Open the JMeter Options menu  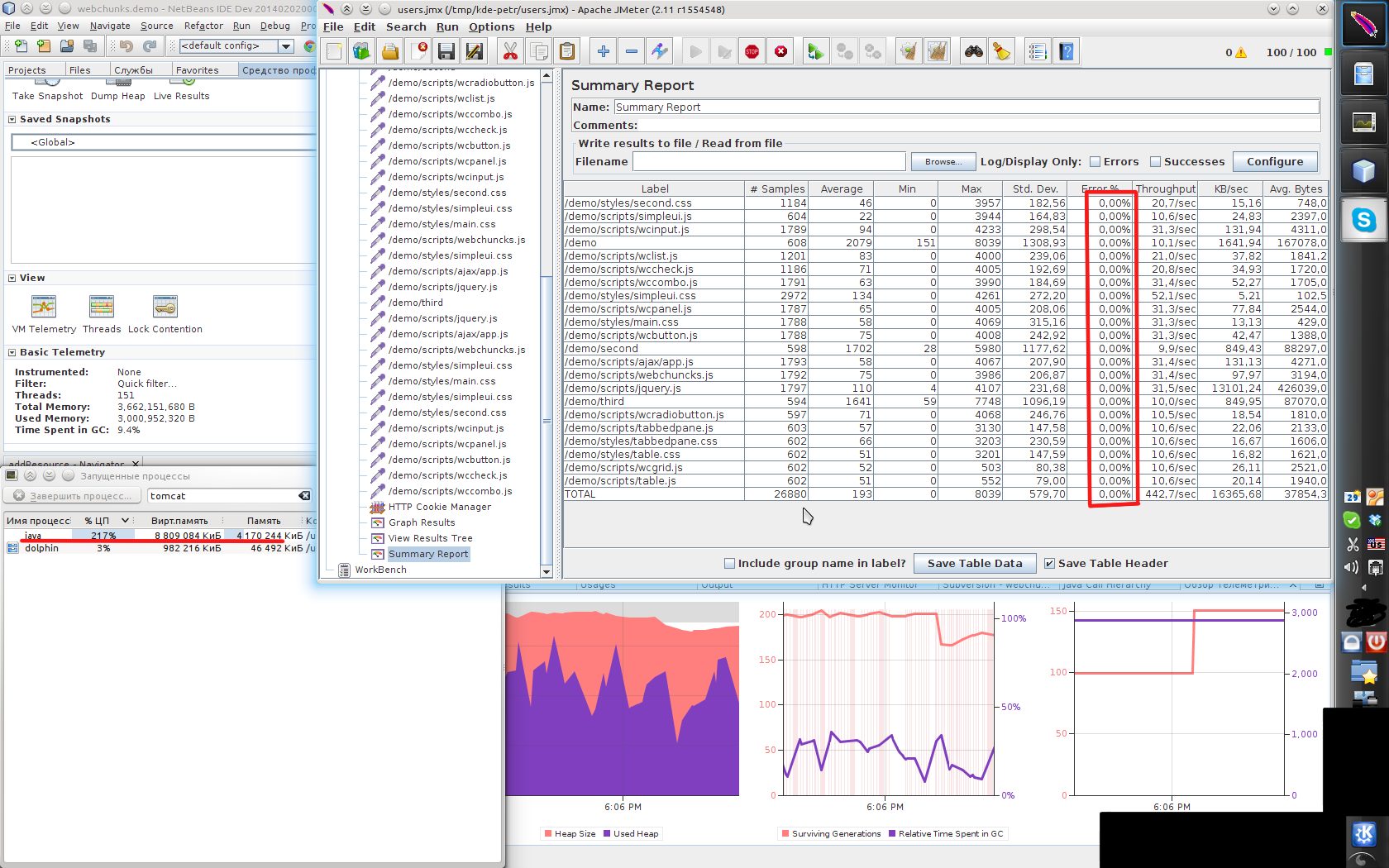pos(491,27)
